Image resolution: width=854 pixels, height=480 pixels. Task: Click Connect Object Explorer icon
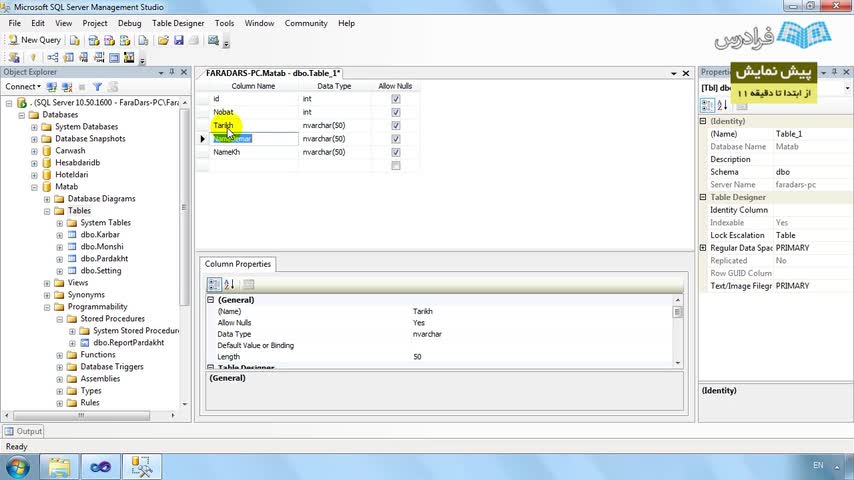[52, 87]
